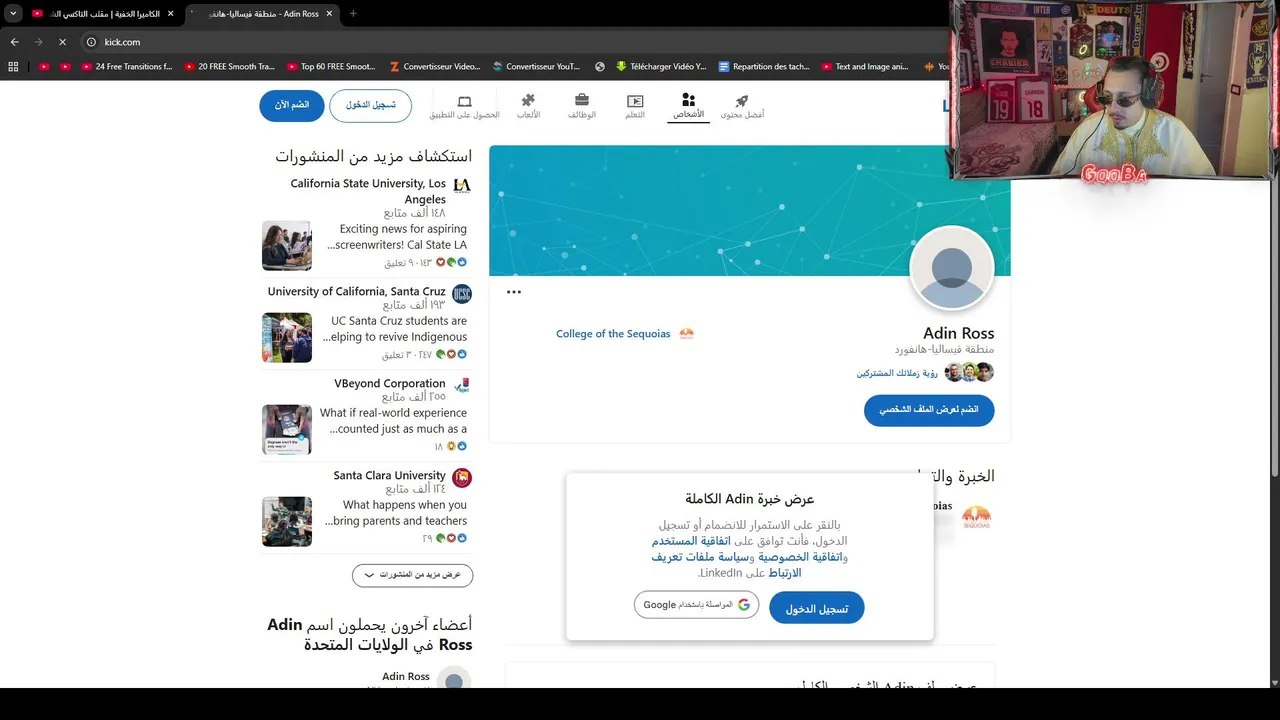
Task: Open the user agreement link in popup
Action: 692,541
